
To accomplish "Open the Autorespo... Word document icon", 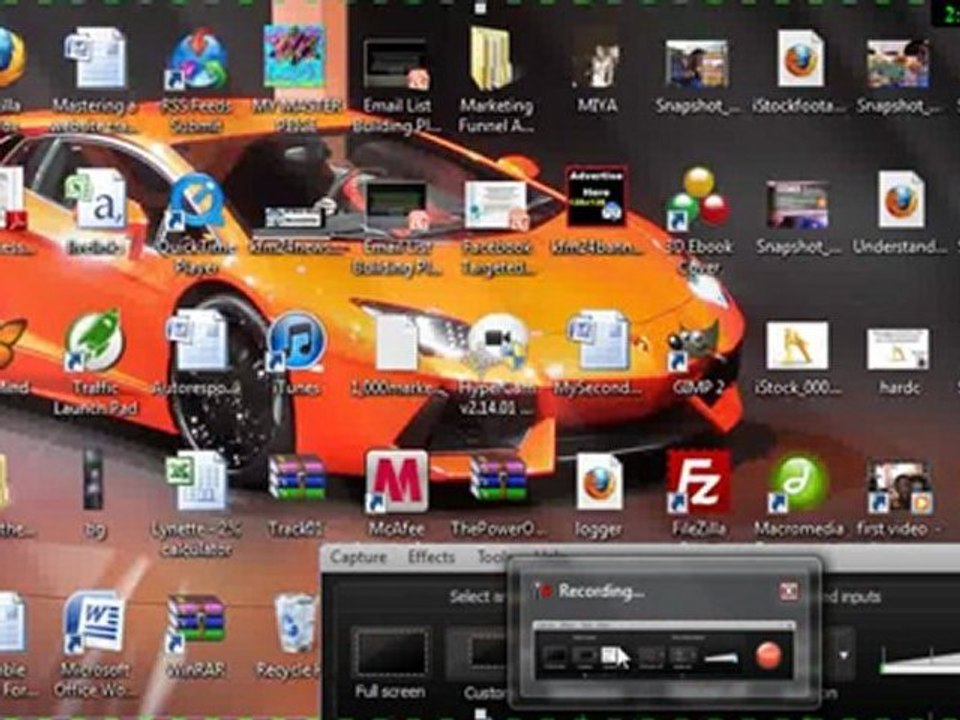I will tap(197, 340).
